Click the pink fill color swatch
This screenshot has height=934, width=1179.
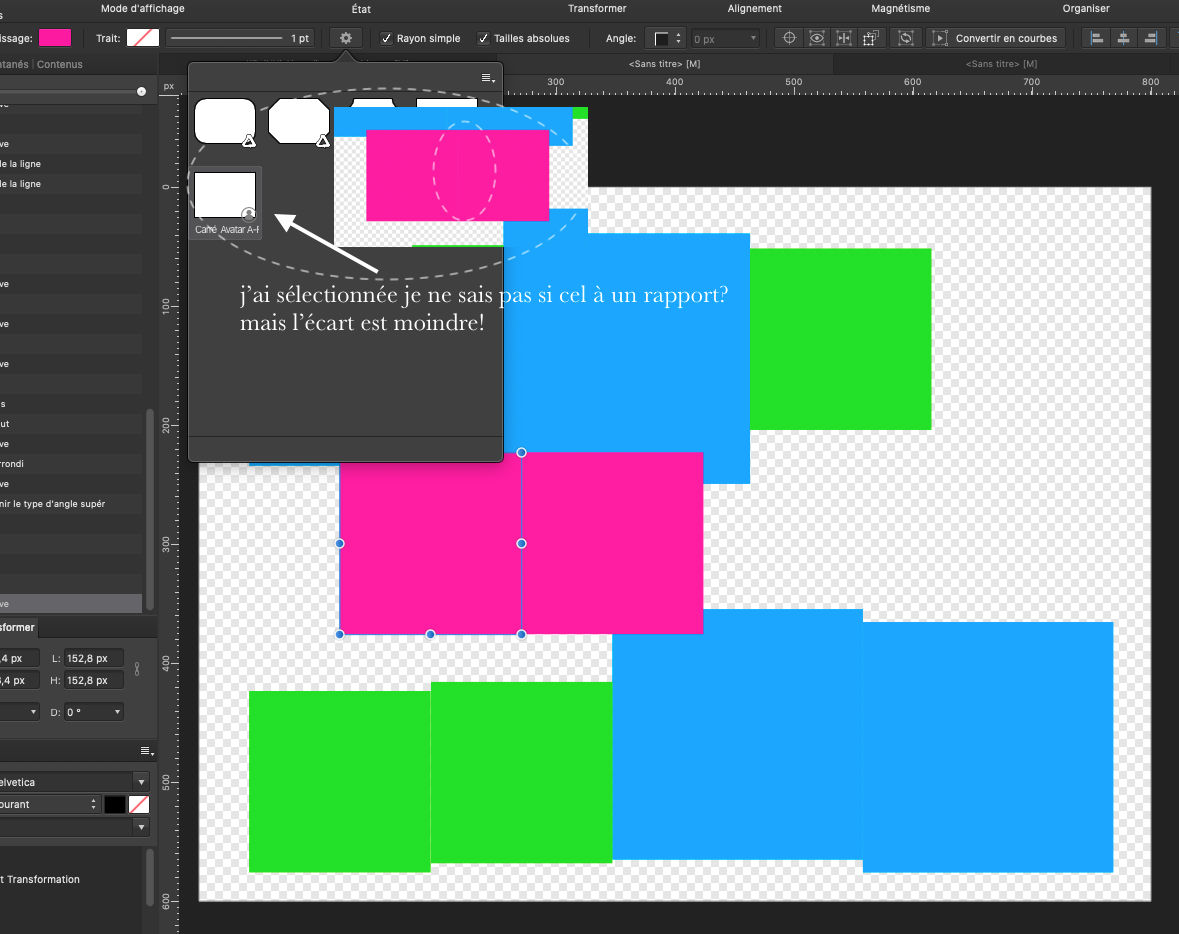(x=55, y=38)
